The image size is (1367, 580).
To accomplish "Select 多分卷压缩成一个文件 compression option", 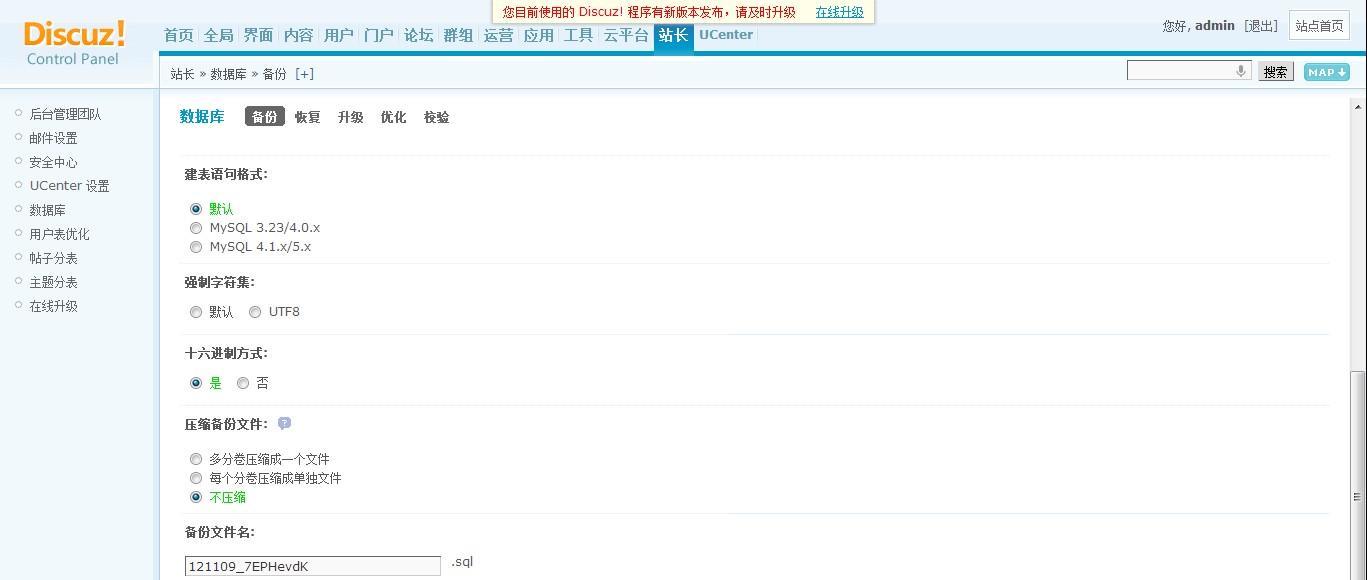I will 196,458.
